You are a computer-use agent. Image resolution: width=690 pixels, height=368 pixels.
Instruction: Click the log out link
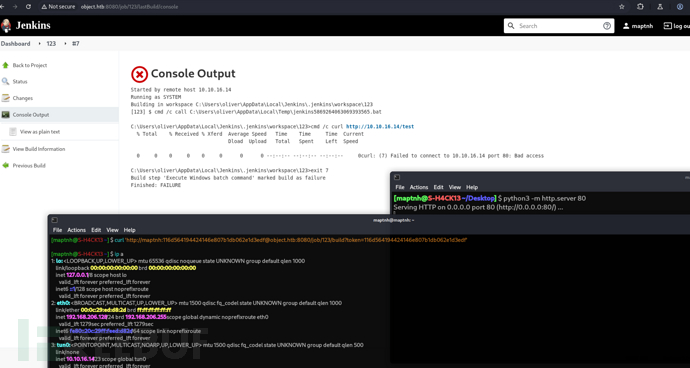[677, 26]
